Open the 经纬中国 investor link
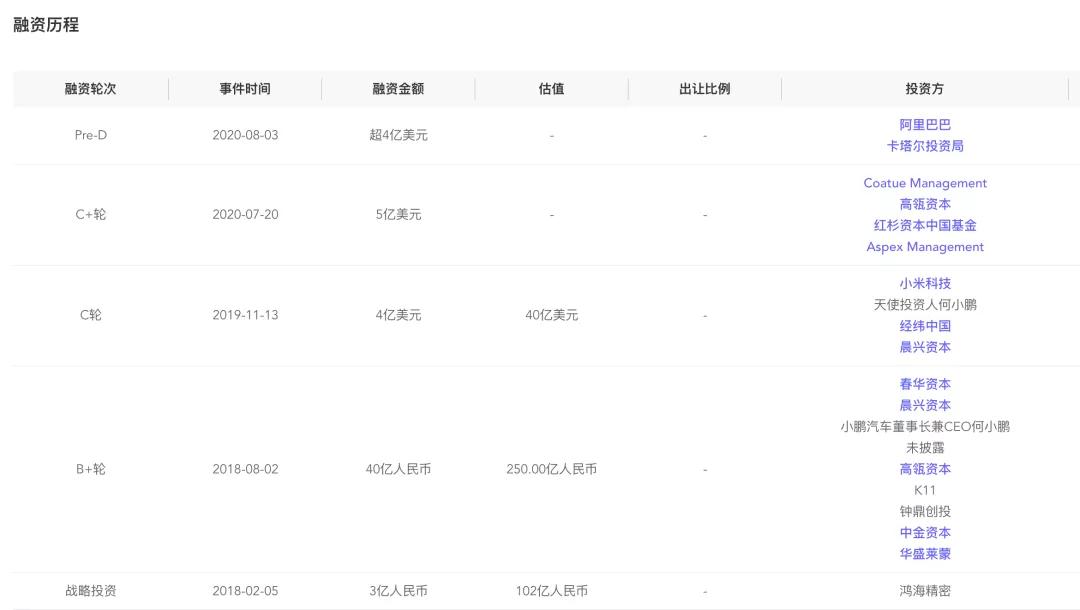Screen dimensions: 1080x610 (925, 326)
